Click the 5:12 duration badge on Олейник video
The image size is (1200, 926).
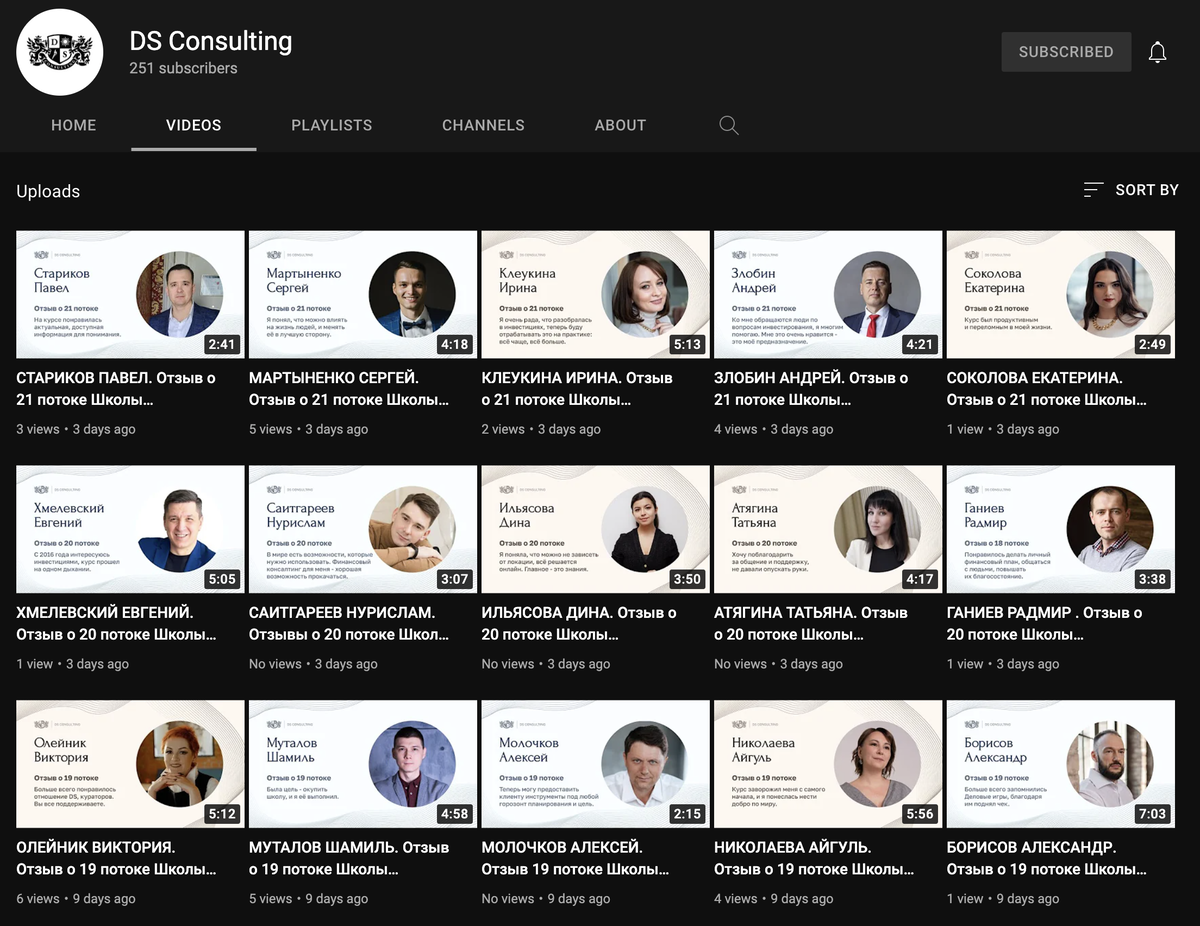pos(221,813)
